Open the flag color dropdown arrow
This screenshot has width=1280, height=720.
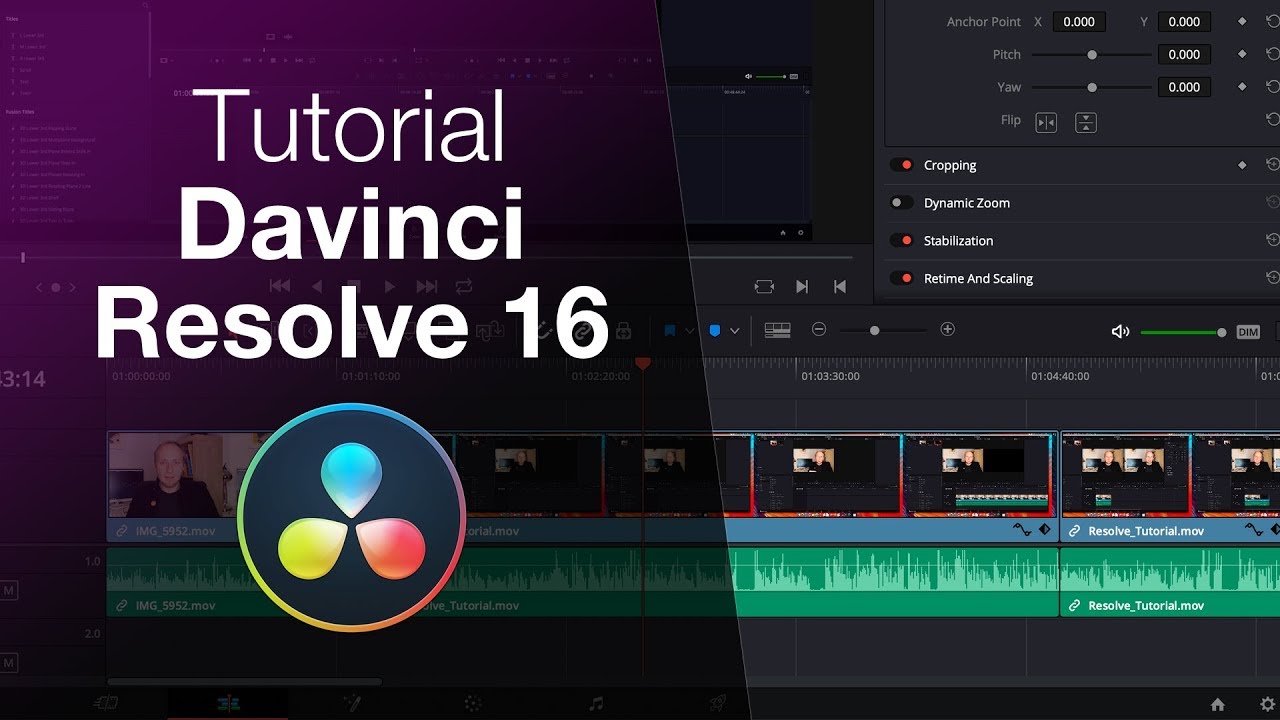(x=690, y=331)
